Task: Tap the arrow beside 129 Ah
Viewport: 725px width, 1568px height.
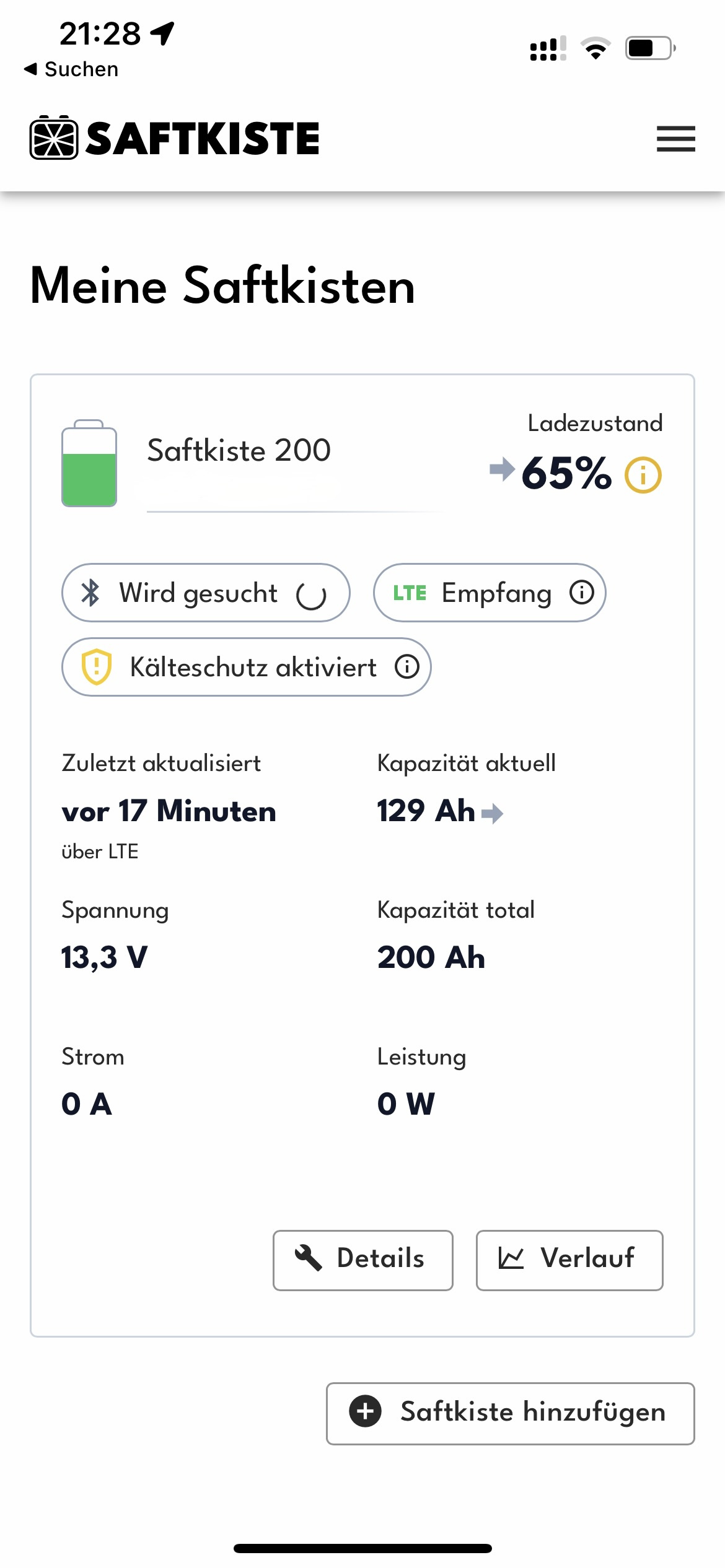Action: 493,812
